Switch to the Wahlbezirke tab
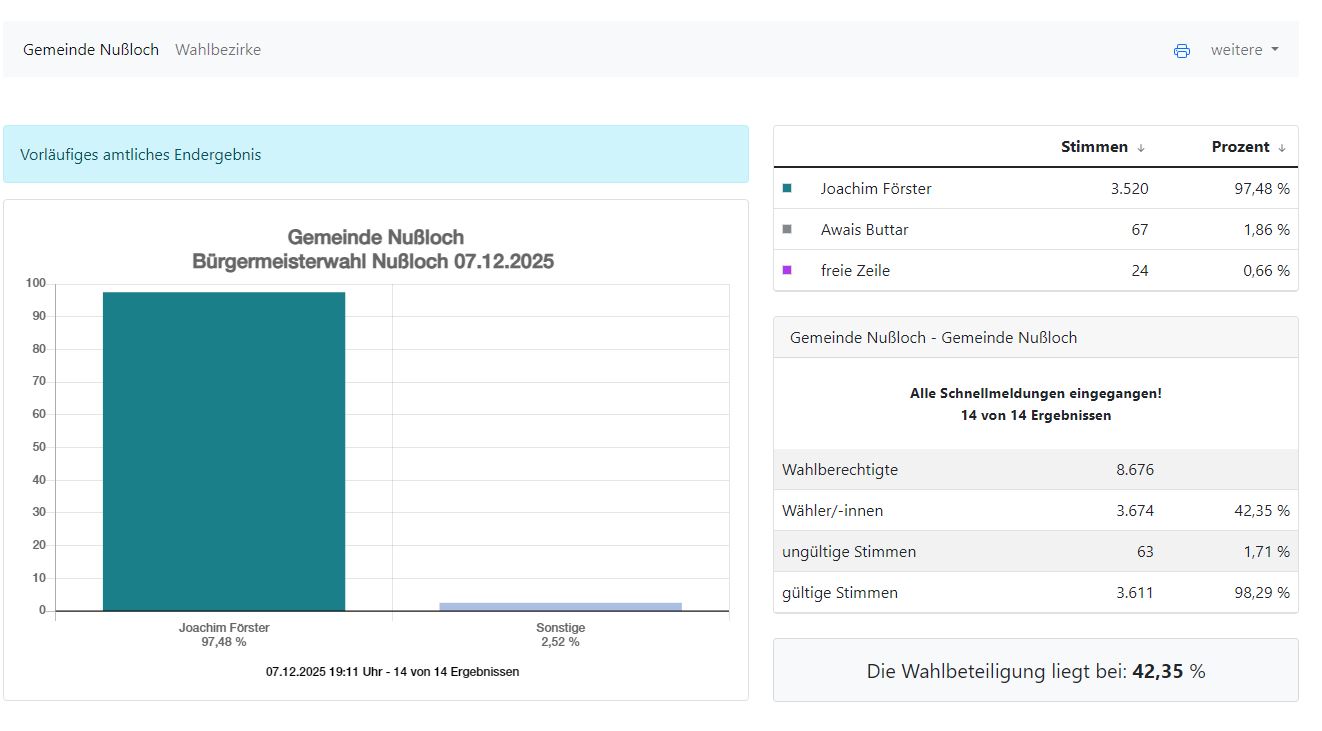 click(218, 50)
